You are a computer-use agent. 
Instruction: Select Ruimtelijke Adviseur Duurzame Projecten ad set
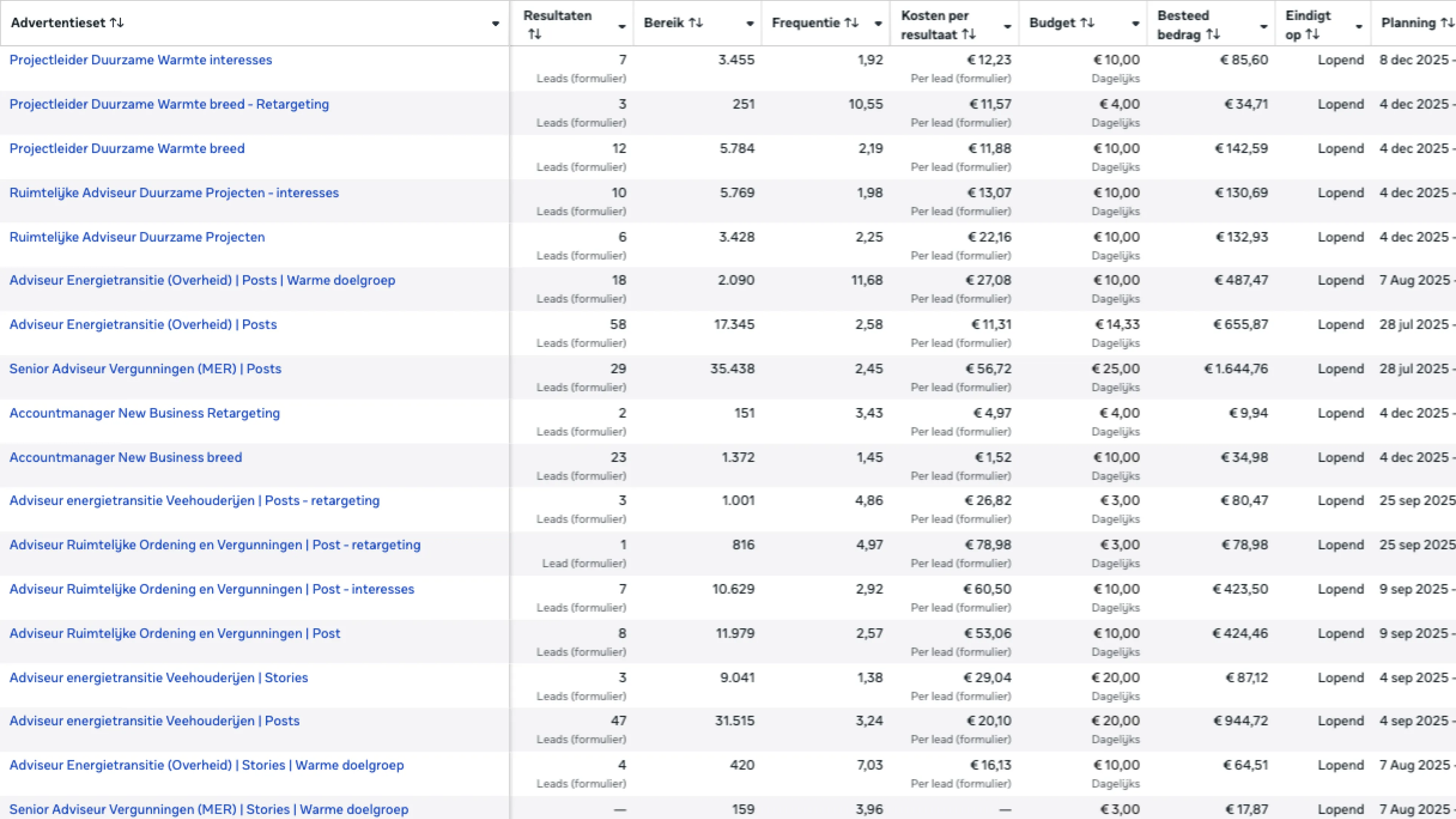coord(137,237)
